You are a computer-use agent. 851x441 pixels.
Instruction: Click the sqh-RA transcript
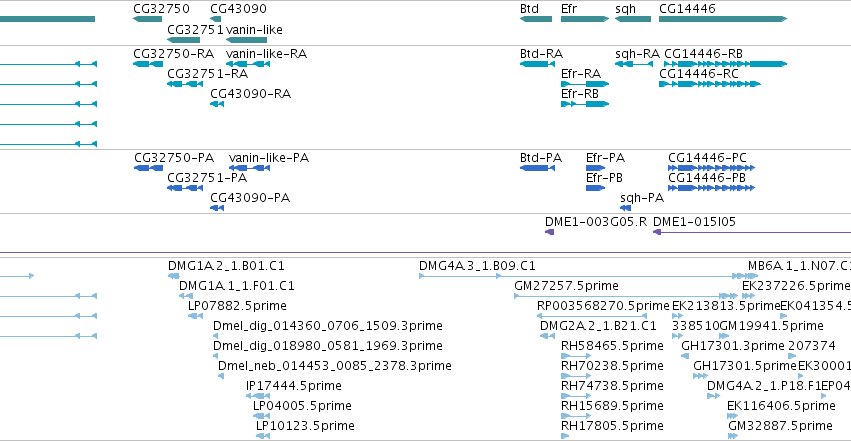(634, 64)
